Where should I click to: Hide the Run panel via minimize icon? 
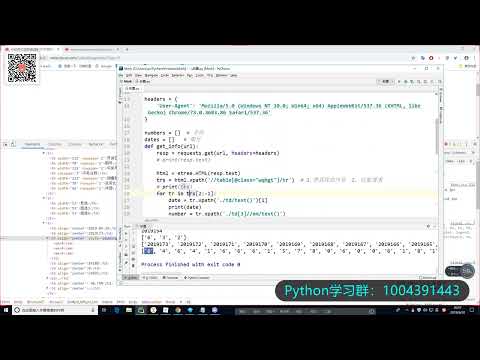point(436,226)
